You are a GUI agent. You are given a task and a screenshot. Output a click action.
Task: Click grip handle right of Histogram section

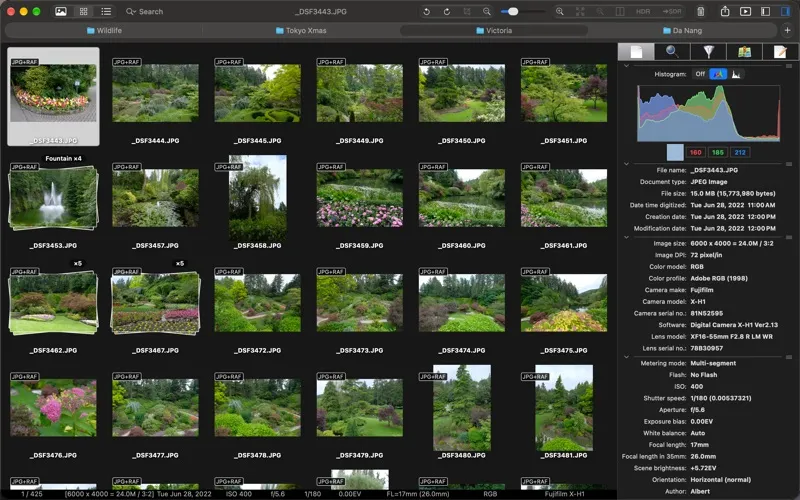pyautogui.click(x=789, y=66)
